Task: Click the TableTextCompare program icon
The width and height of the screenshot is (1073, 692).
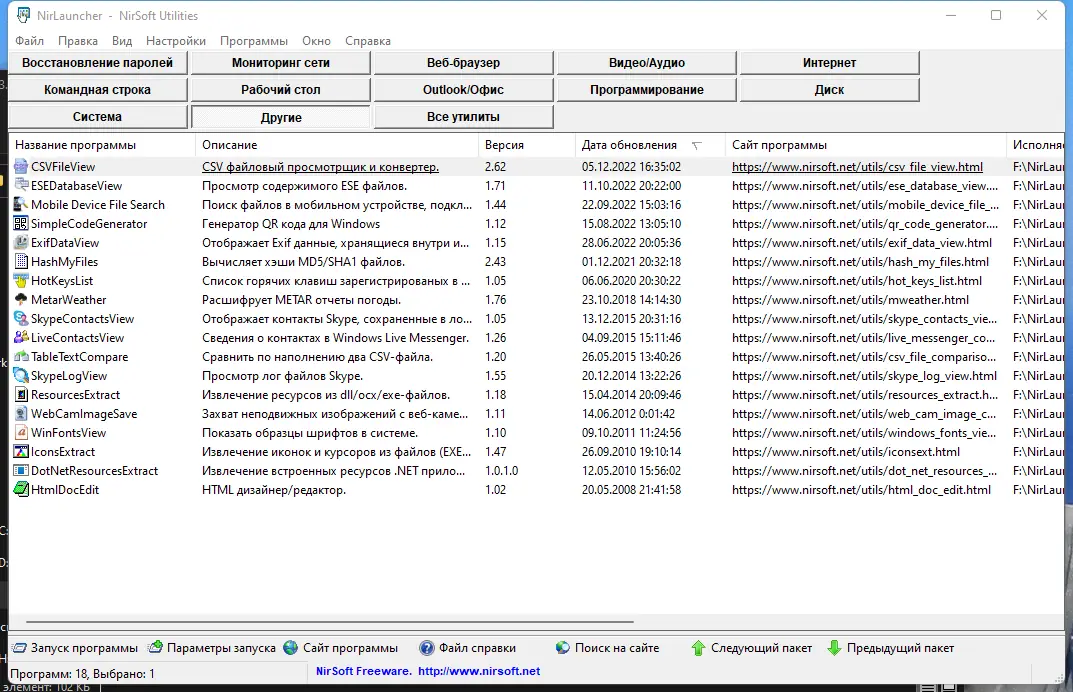Action: (x=21, y=357)
